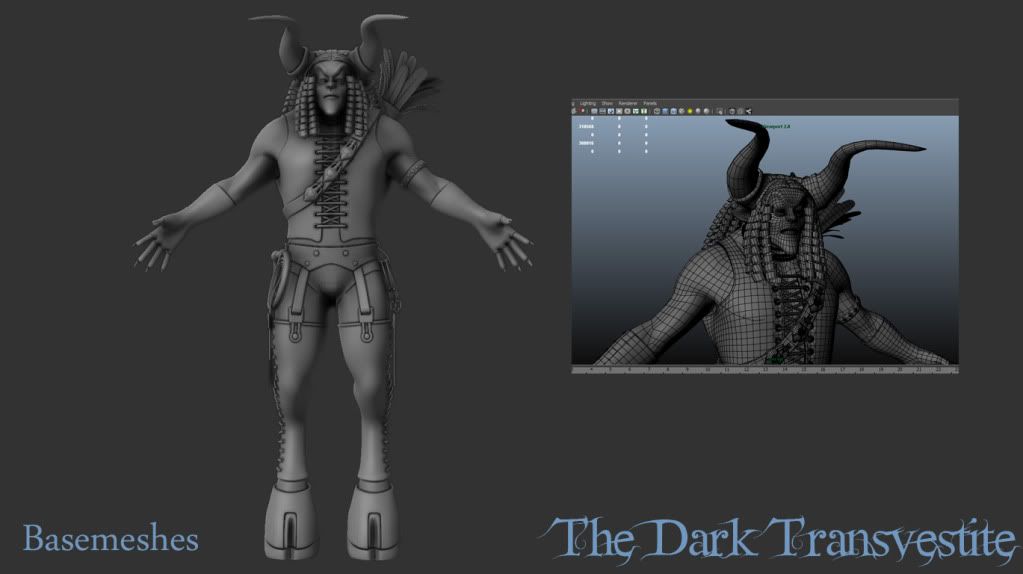Open the Panels menu
Screen dimensions: 1023x574
[x=650, y=103]
